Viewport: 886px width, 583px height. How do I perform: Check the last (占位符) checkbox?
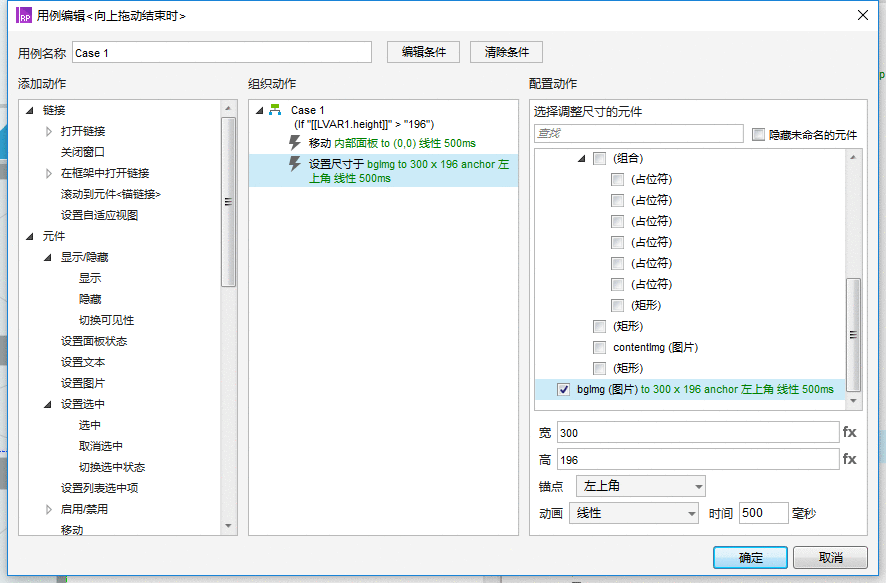click(x=618, y=284)
